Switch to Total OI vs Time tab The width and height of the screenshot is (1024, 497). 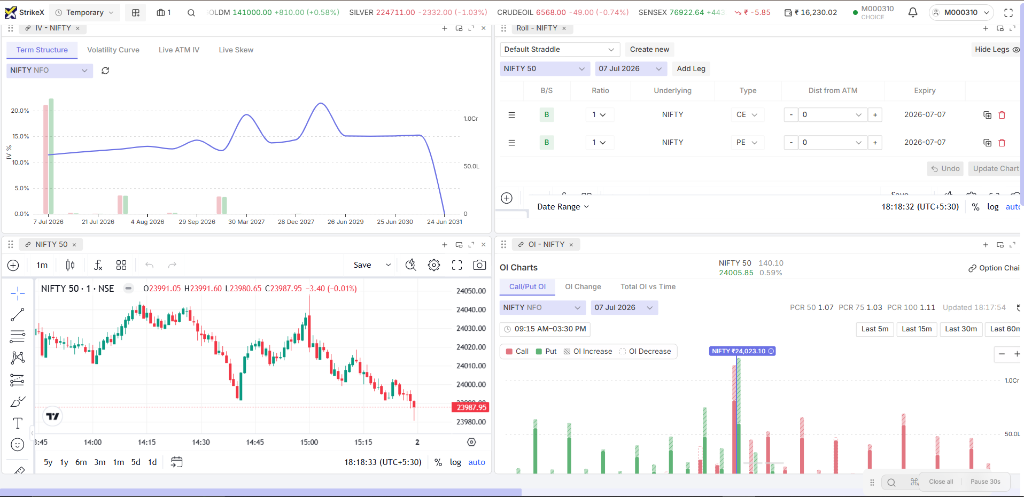tap(648, 287)
